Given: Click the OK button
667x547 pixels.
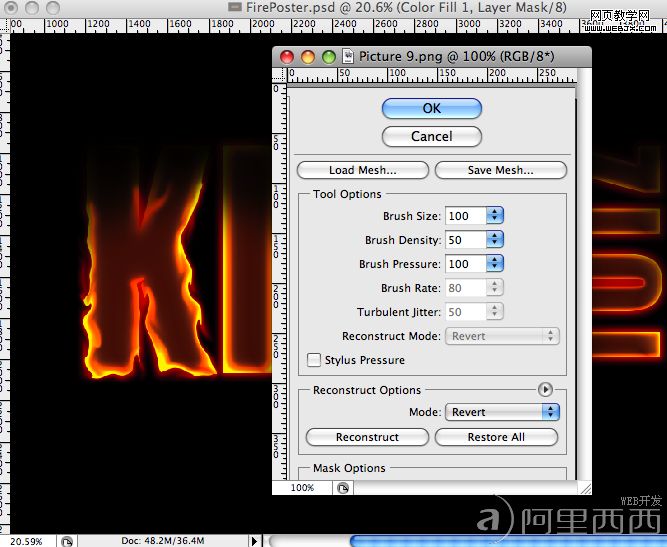Looking at the screenshot, I should click(x=432, y=108).
